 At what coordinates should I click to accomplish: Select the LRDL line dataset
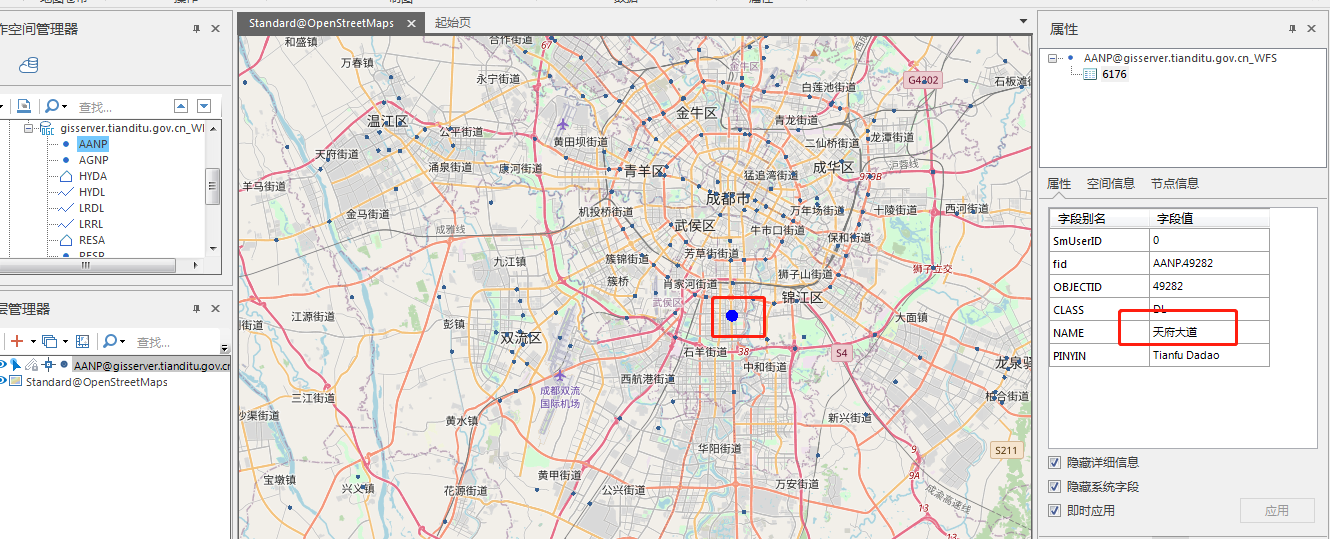point(92,208)
